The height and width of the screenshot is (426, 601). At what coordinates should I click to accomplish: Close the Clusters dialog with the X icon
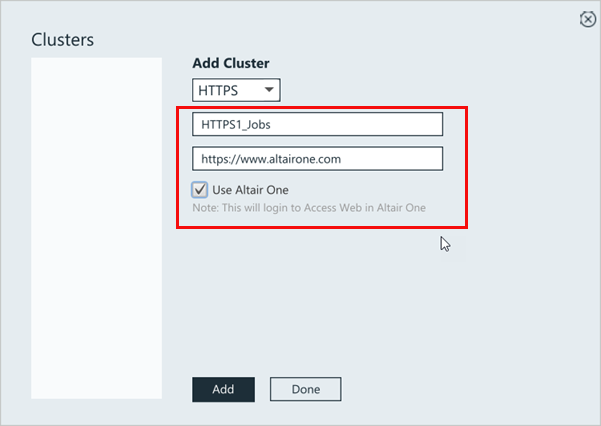(588, 19)
